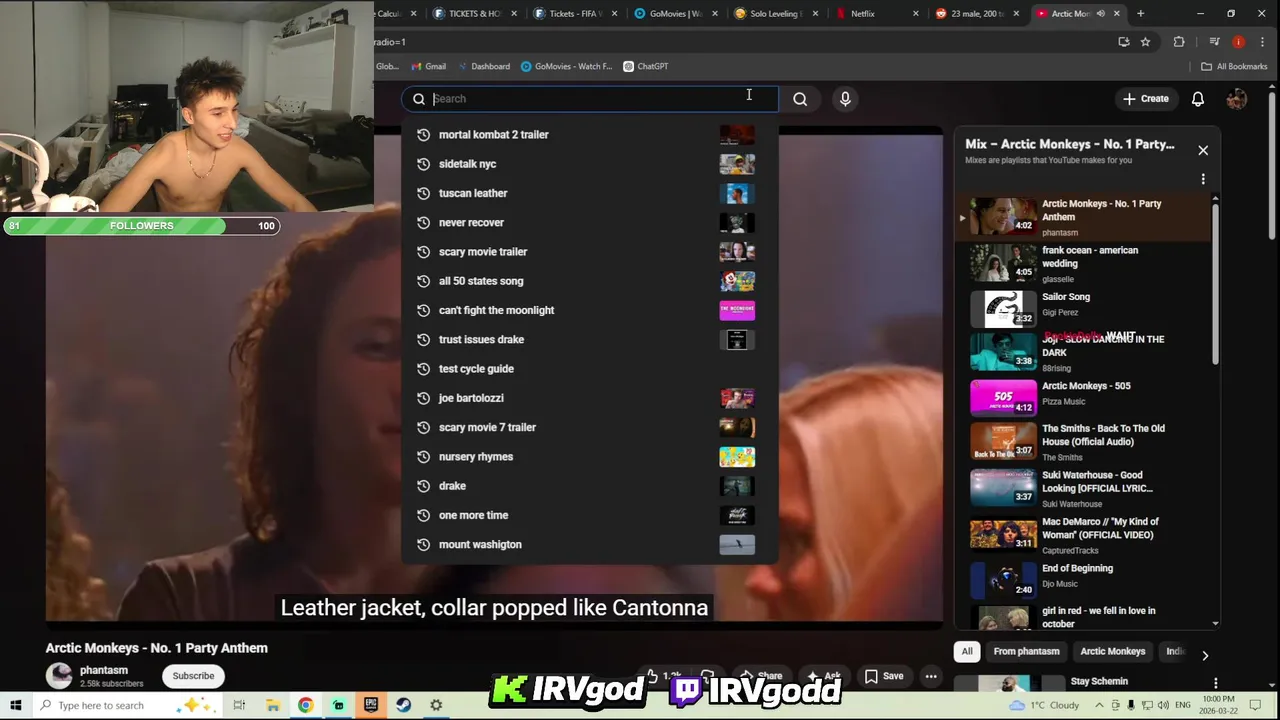The height and width of the screenshot is (720, 1280).
Task: Click the install app icon in address bar
Action: [1124, 42]
